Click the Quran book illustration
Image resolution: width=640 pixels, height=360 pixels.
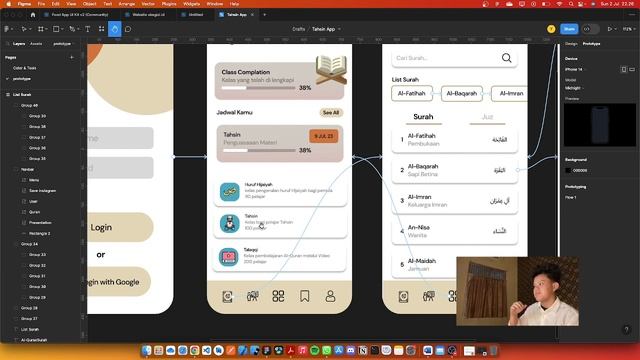tap(331, 70)
